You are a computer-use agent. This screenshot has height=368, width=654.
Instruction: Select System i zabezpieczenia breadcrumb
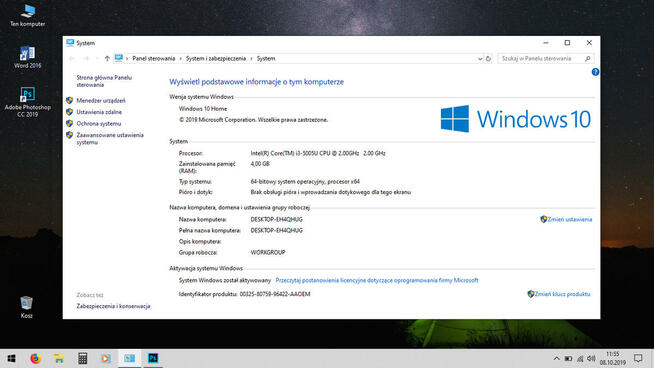pyautogui.click(x=216, y=58)
